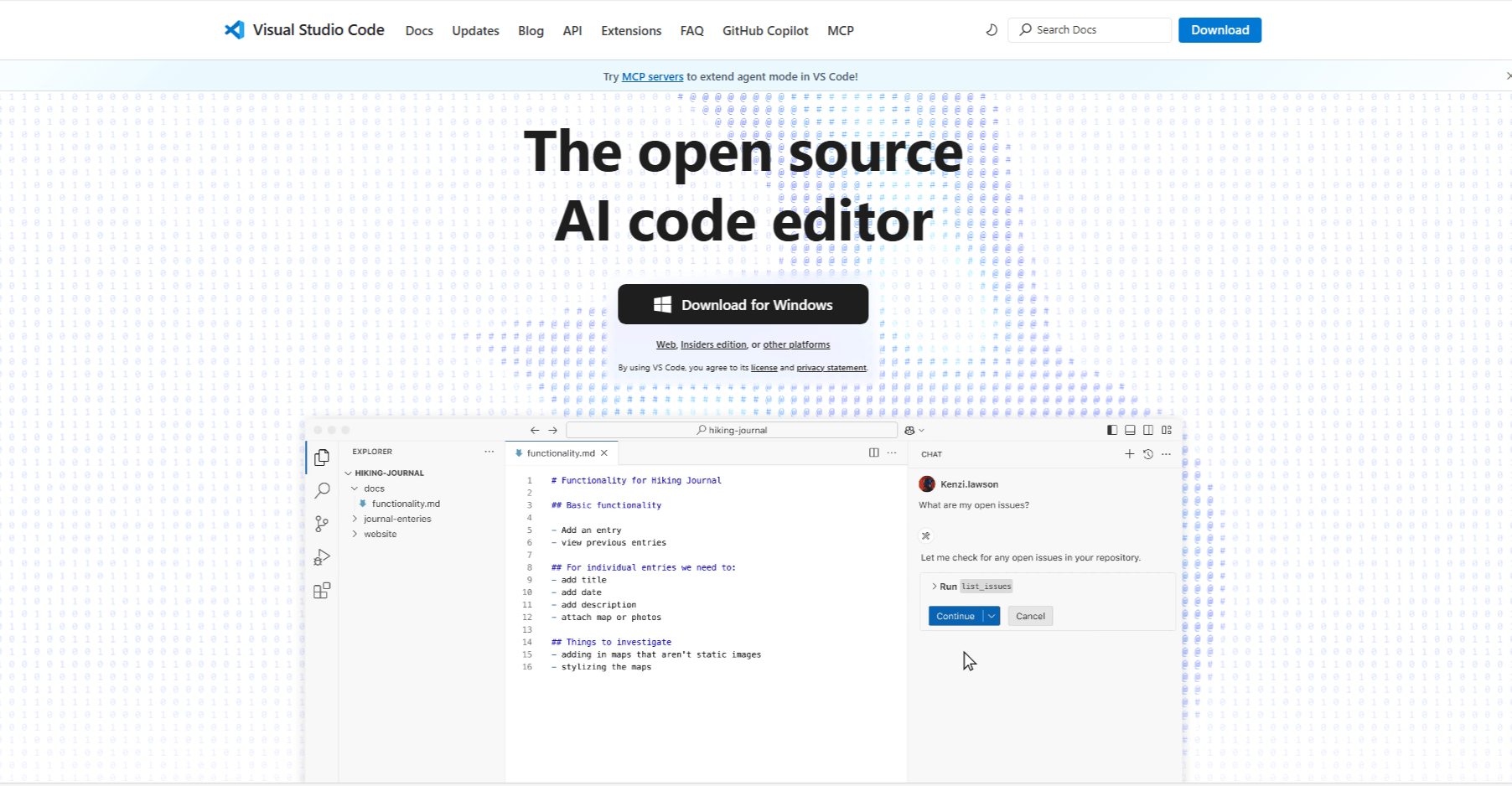Image resolution: width=1512 pixels, height=786 pixels.
Task: Open Explorer panel more actions ellipsis
Action: point(489,452)
